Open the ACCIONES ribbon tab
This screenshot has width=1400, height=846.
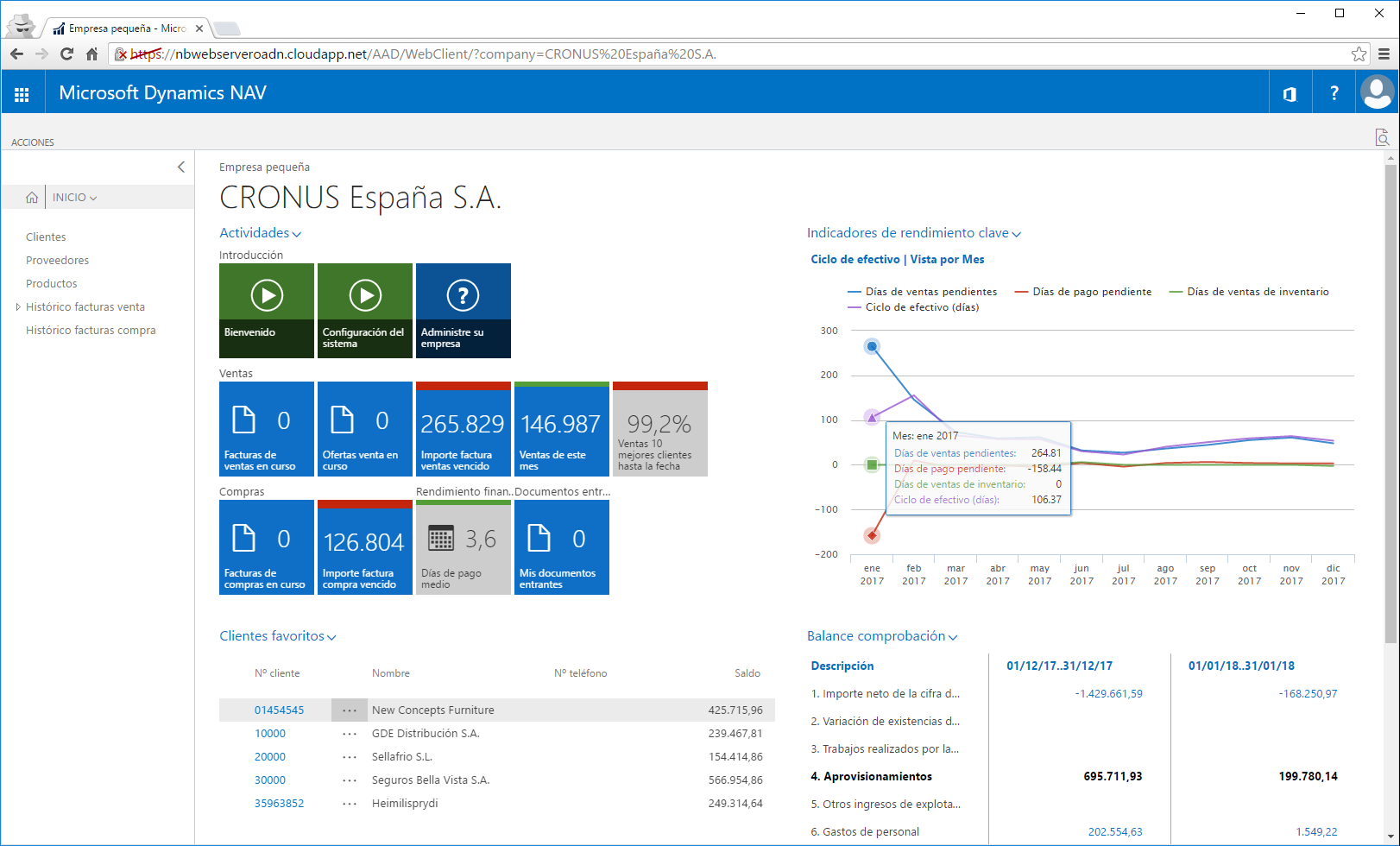coord(33,142)
